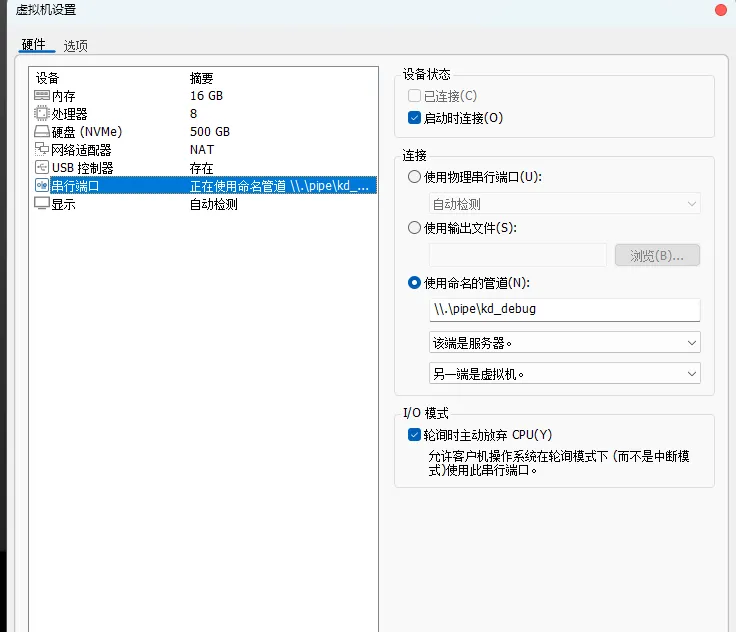The image size is (736, 632).
Task: Uncheck 启动时连接(O) checkbox
Action: point(414,118)
